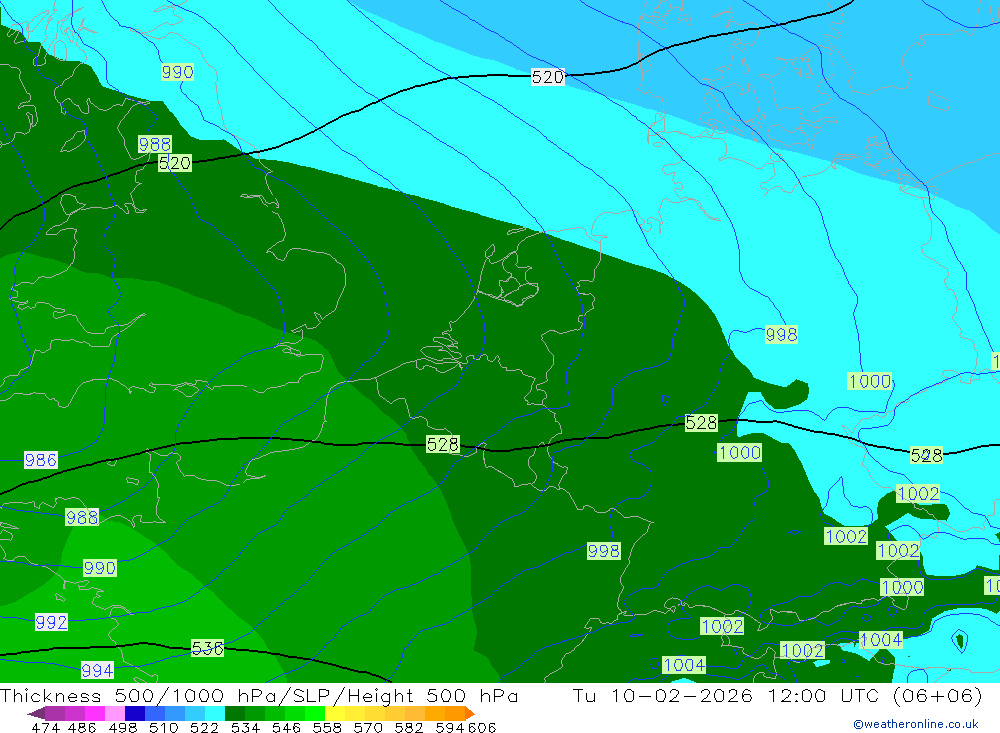Click the 536 height contour label
This screenshot has width=1000, height=733.
[208, 649]
